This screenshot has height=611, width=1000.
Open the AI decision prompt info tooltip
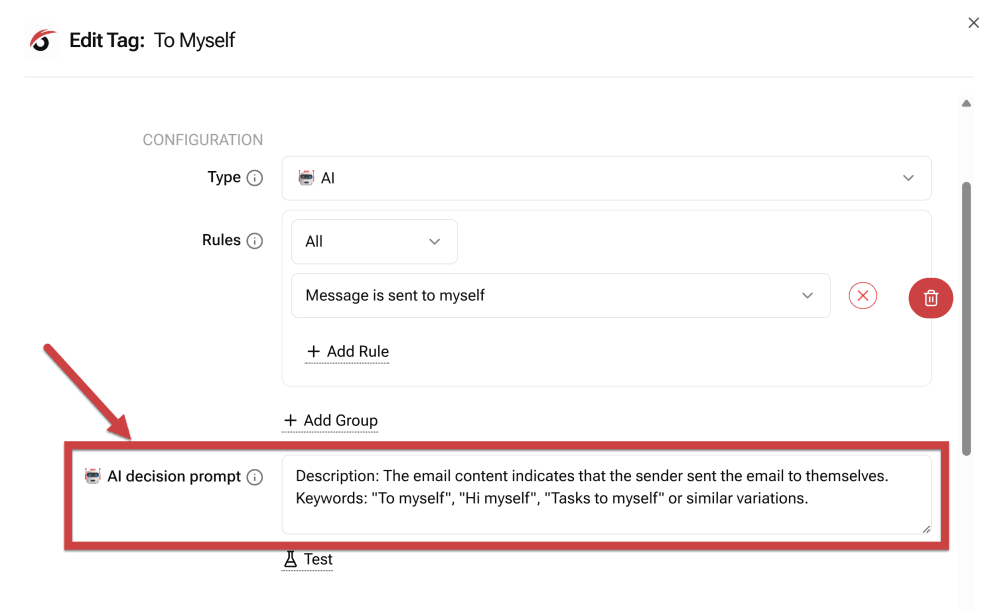pos(255,477)
